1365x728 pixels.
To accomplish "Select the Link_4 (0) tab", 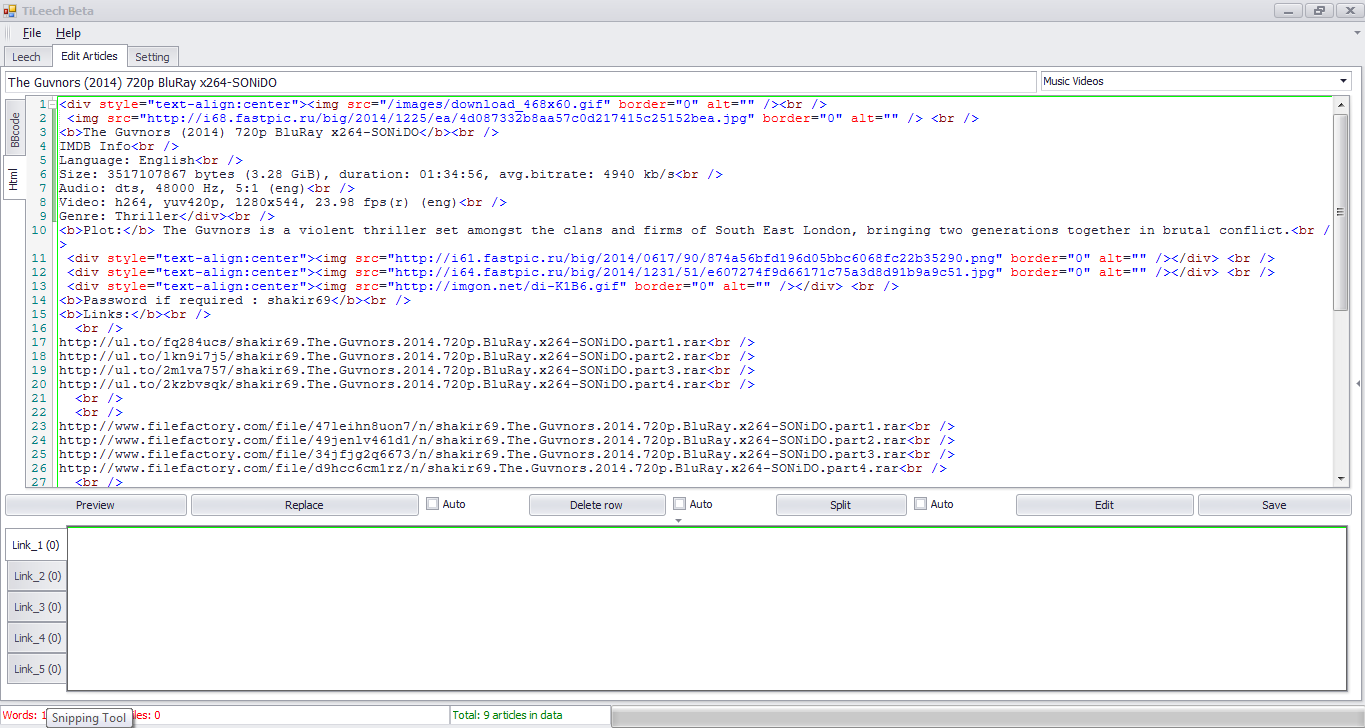I will pos(36,638).
